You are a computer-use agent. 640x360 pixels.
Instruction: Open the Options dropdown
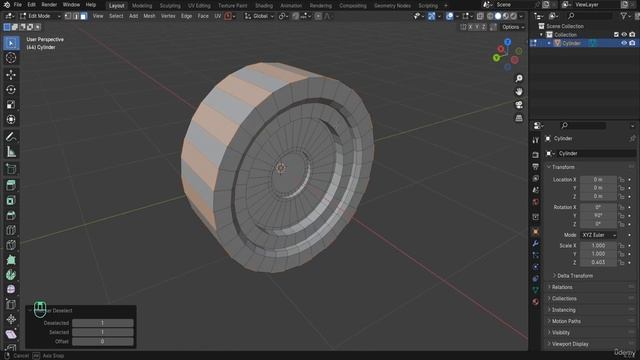click(513, 27)
